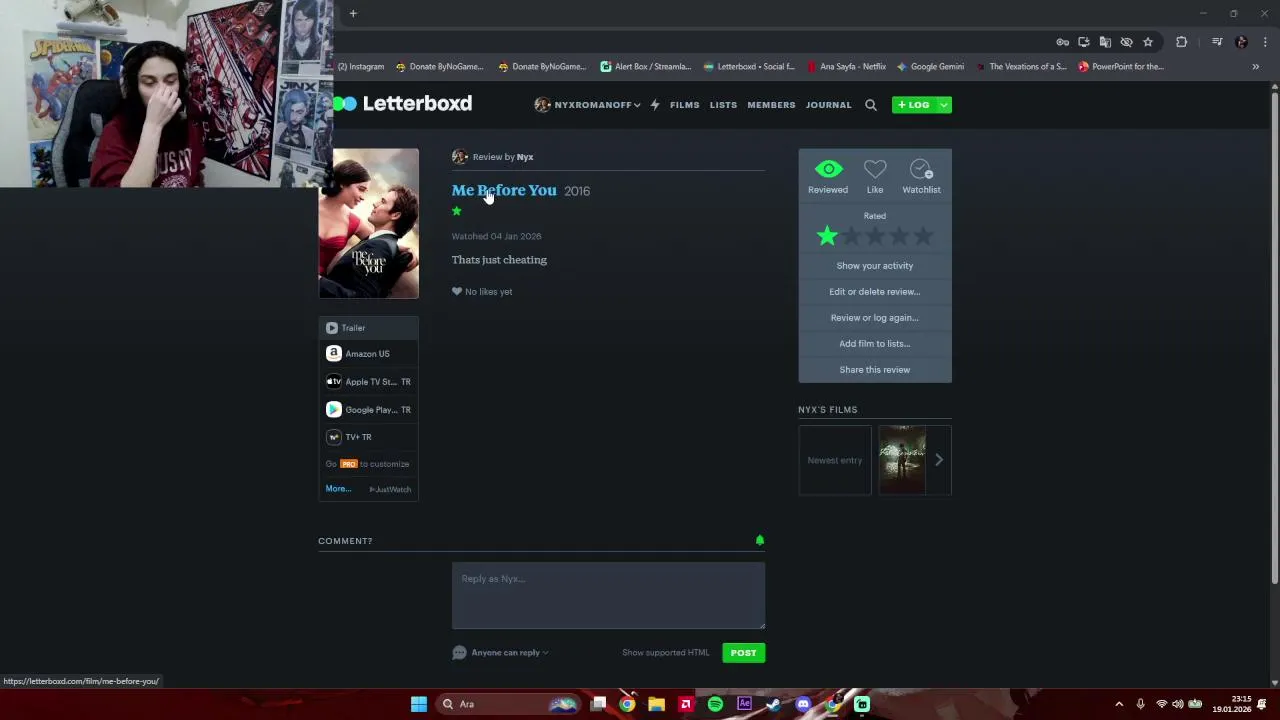This screenshot has width=1280, height=720.
Task: Go to the LISTS menu
Action: (x=723, y=104)
